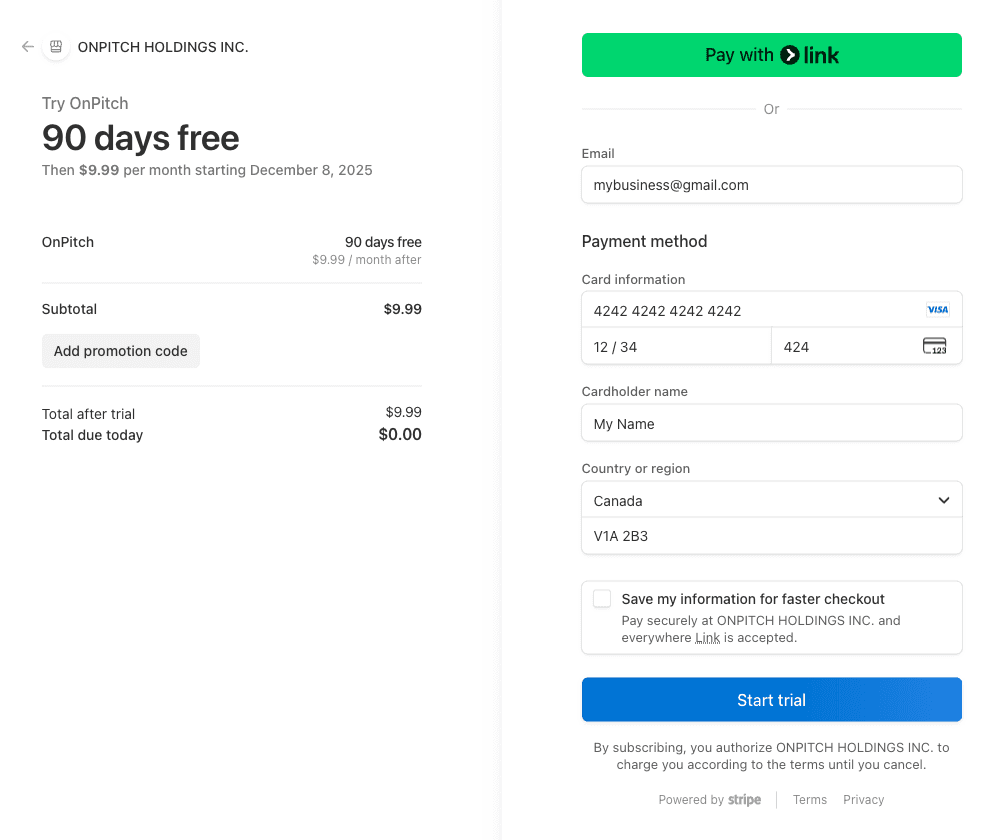Click the back arrow icon
Viewport: 1002px width, 840px height.
pos(28,47)
